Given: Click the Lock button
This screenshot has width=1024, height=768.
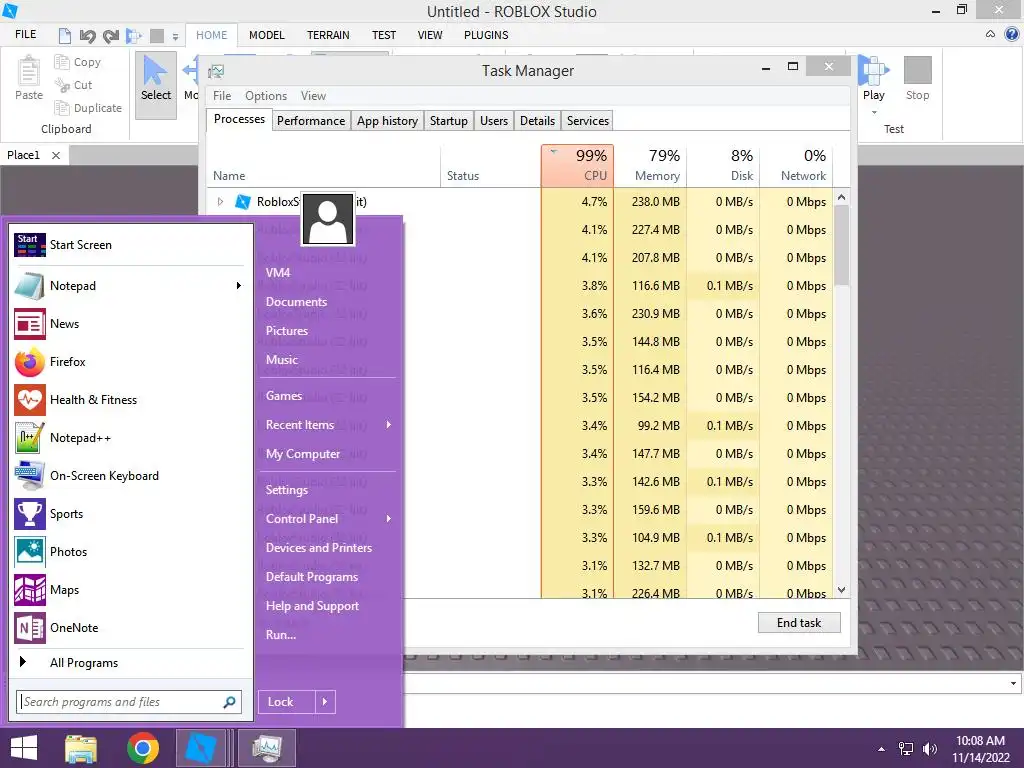Looking at the screenshot, I should [x=287, y=702].
